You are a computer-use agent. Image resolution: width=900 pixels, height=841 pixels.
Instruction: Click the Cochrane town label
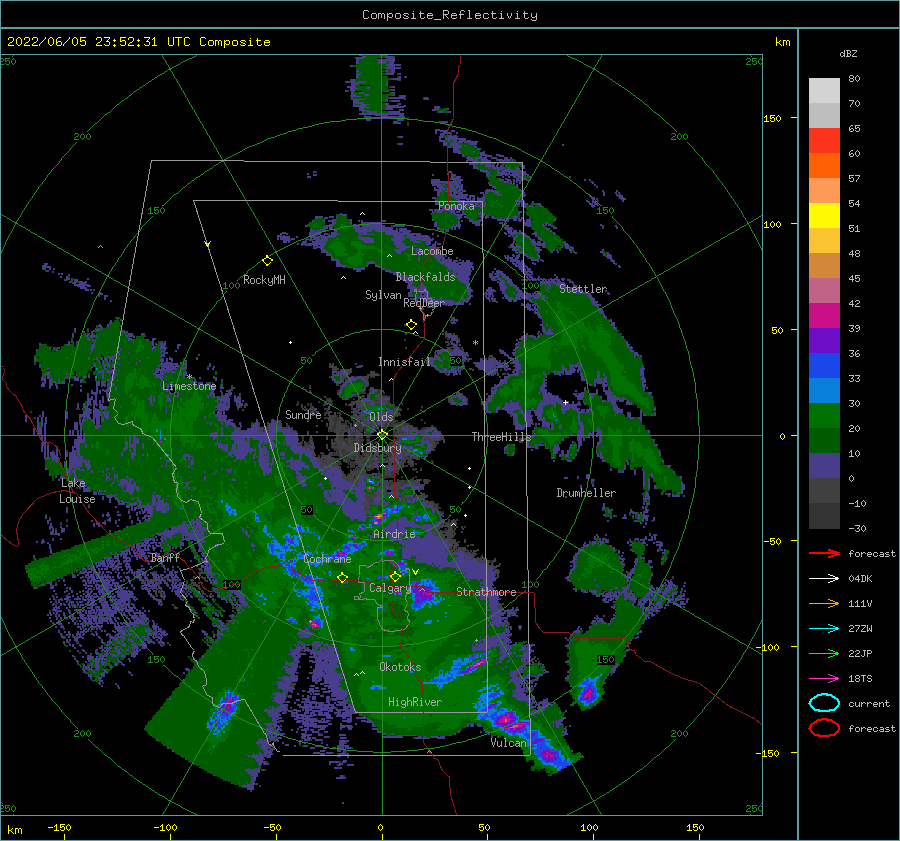point(327,559)
